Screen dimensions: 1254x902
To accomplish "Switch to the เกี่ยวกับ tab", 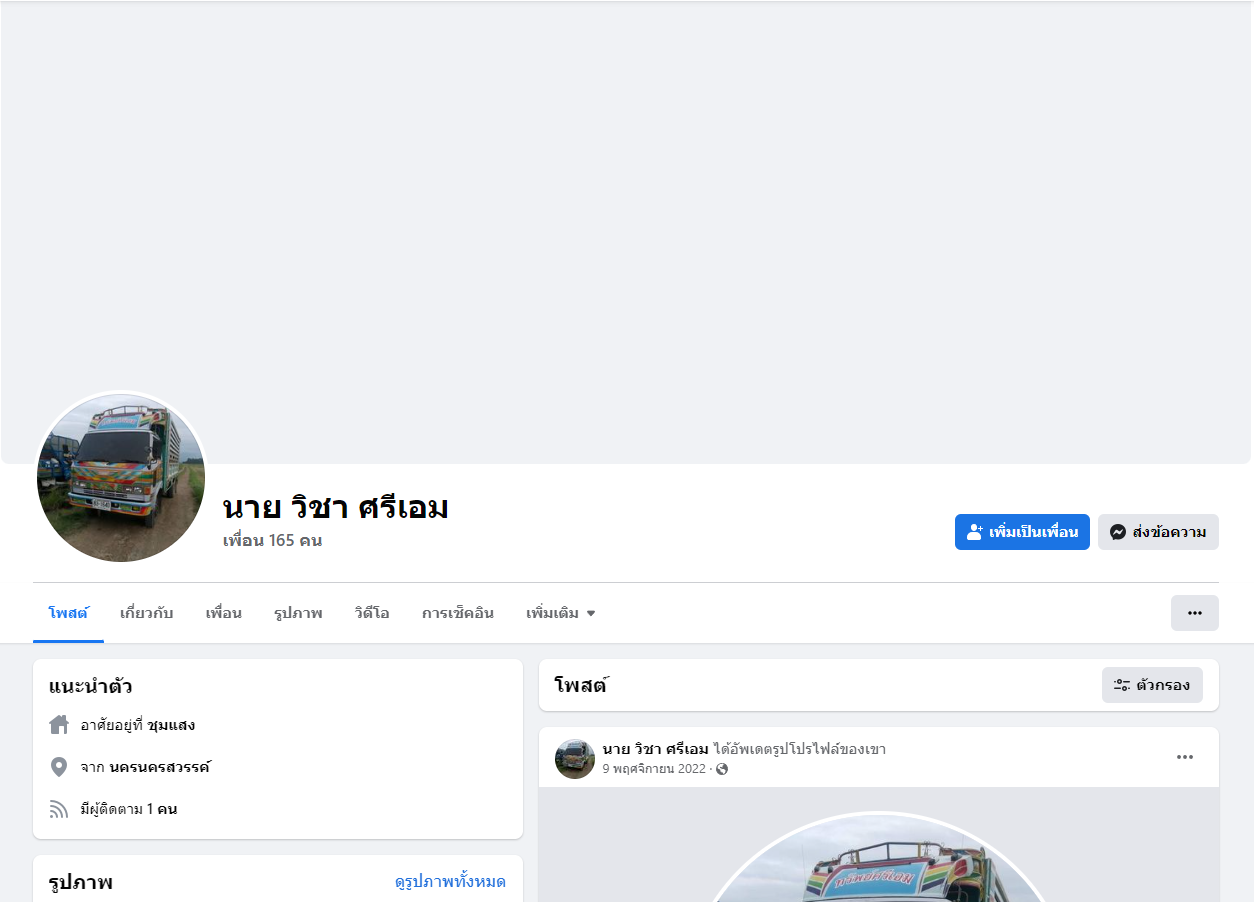I will [146, 613].
